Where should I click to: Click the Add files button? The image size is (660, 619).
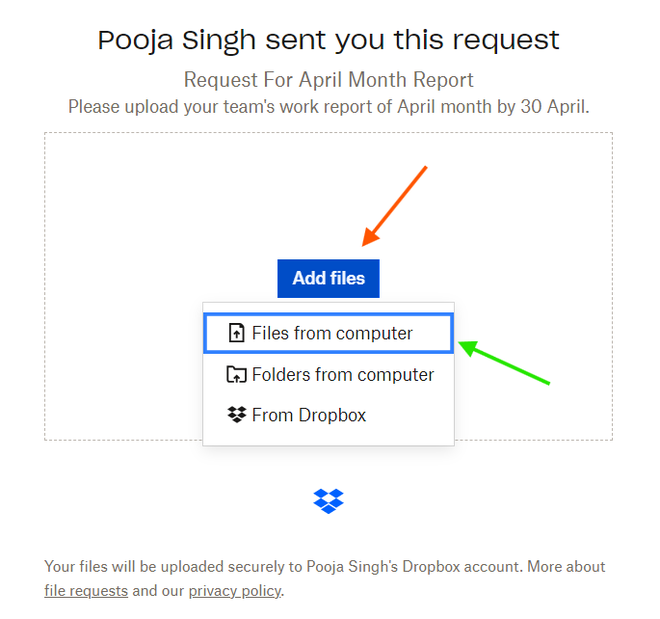328,278
